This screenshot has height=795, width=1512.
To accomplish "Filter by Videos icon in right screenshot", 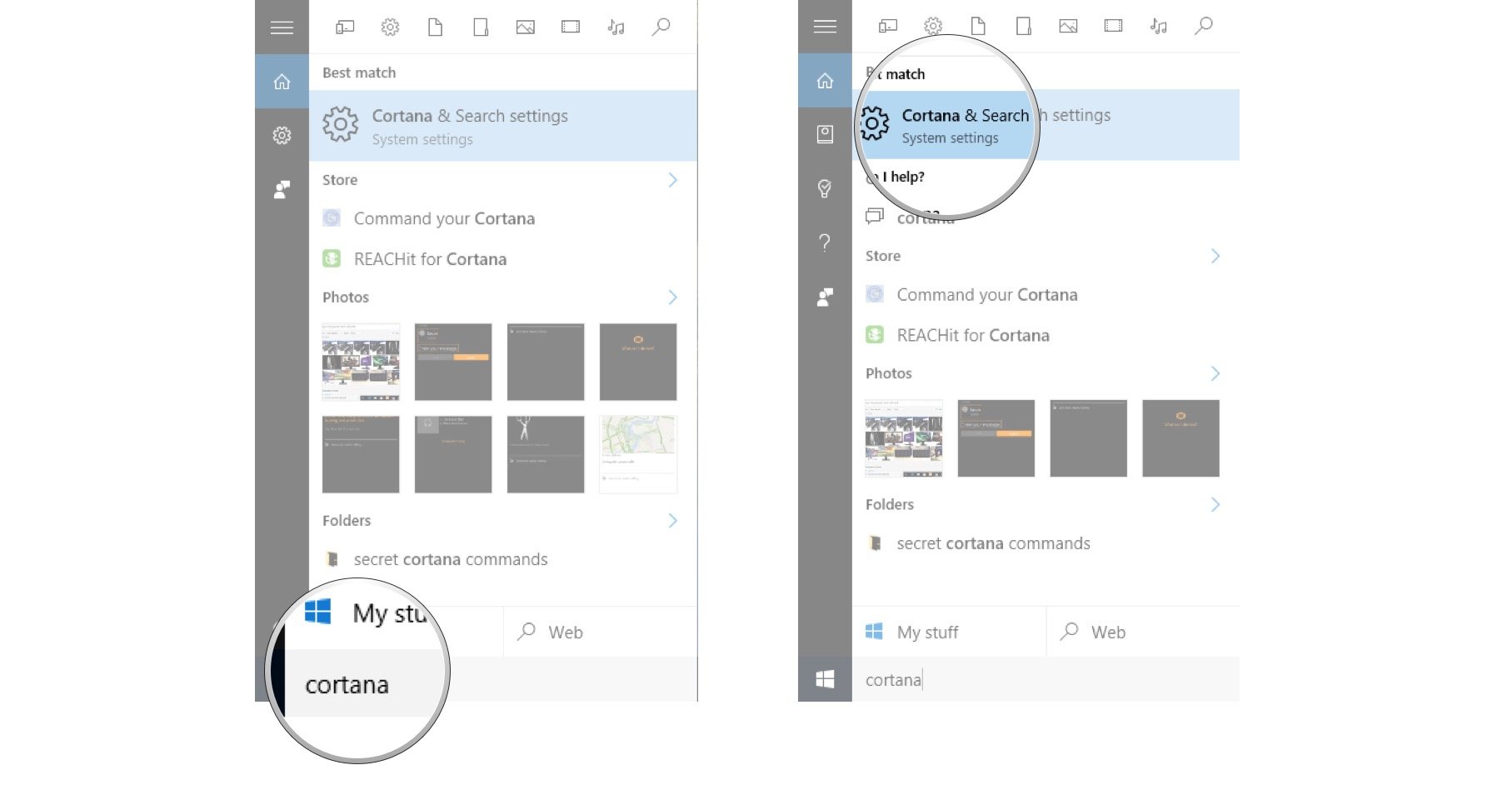I will point(1114,27).
